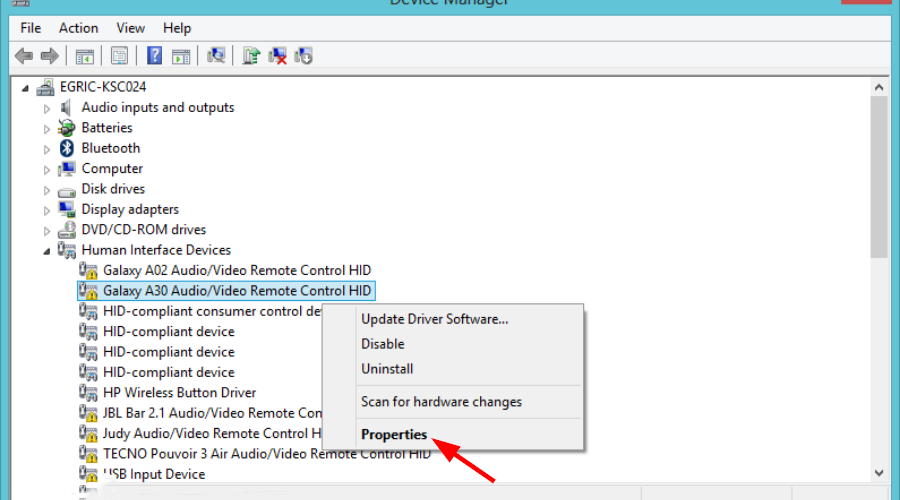Collapse the Human Interface Devices category

pyautogui.click(x=47, y=251)
